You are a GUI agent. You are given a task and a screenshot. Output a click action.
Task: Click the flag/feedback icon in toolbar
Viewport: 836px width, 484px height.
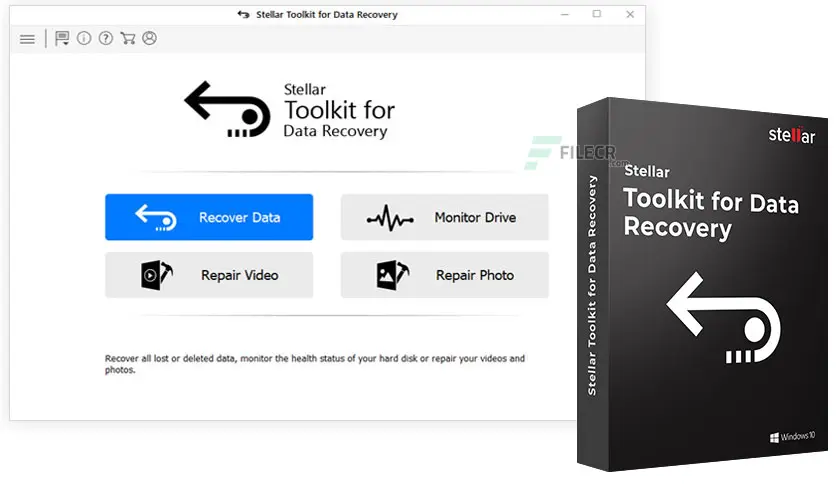[62, 38]
